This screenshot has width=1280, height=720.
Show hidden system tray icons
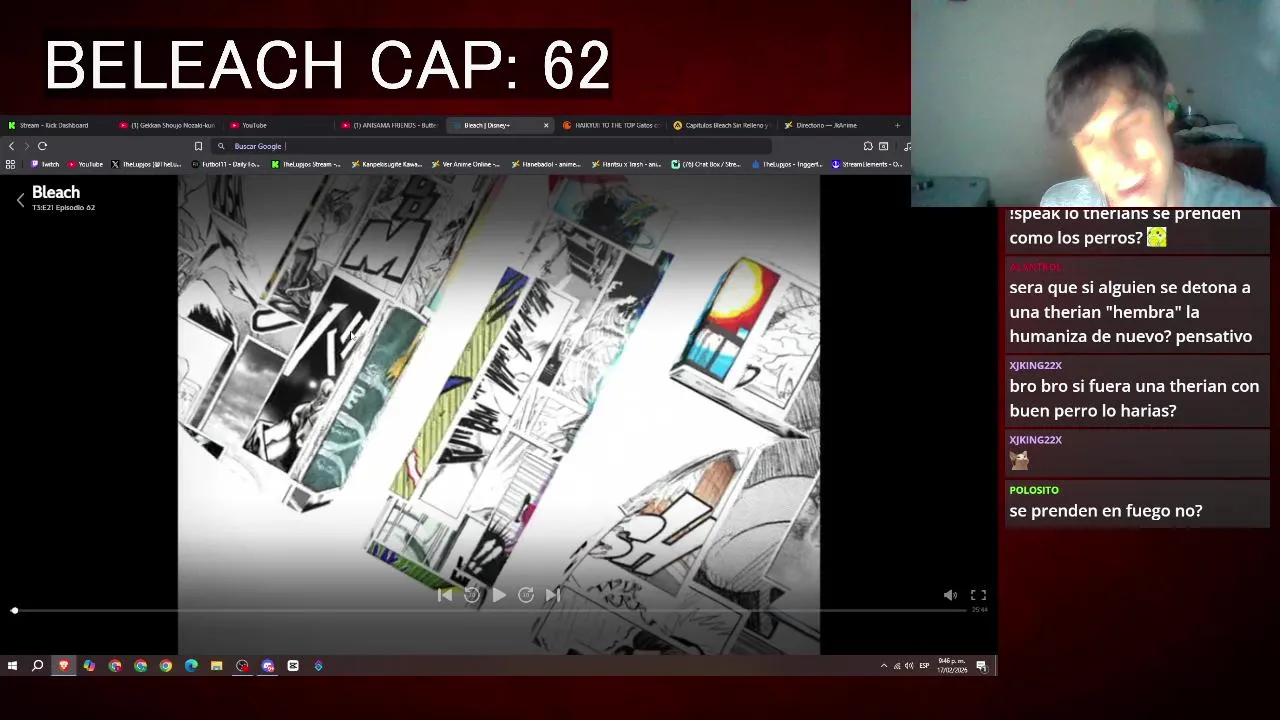883,666
